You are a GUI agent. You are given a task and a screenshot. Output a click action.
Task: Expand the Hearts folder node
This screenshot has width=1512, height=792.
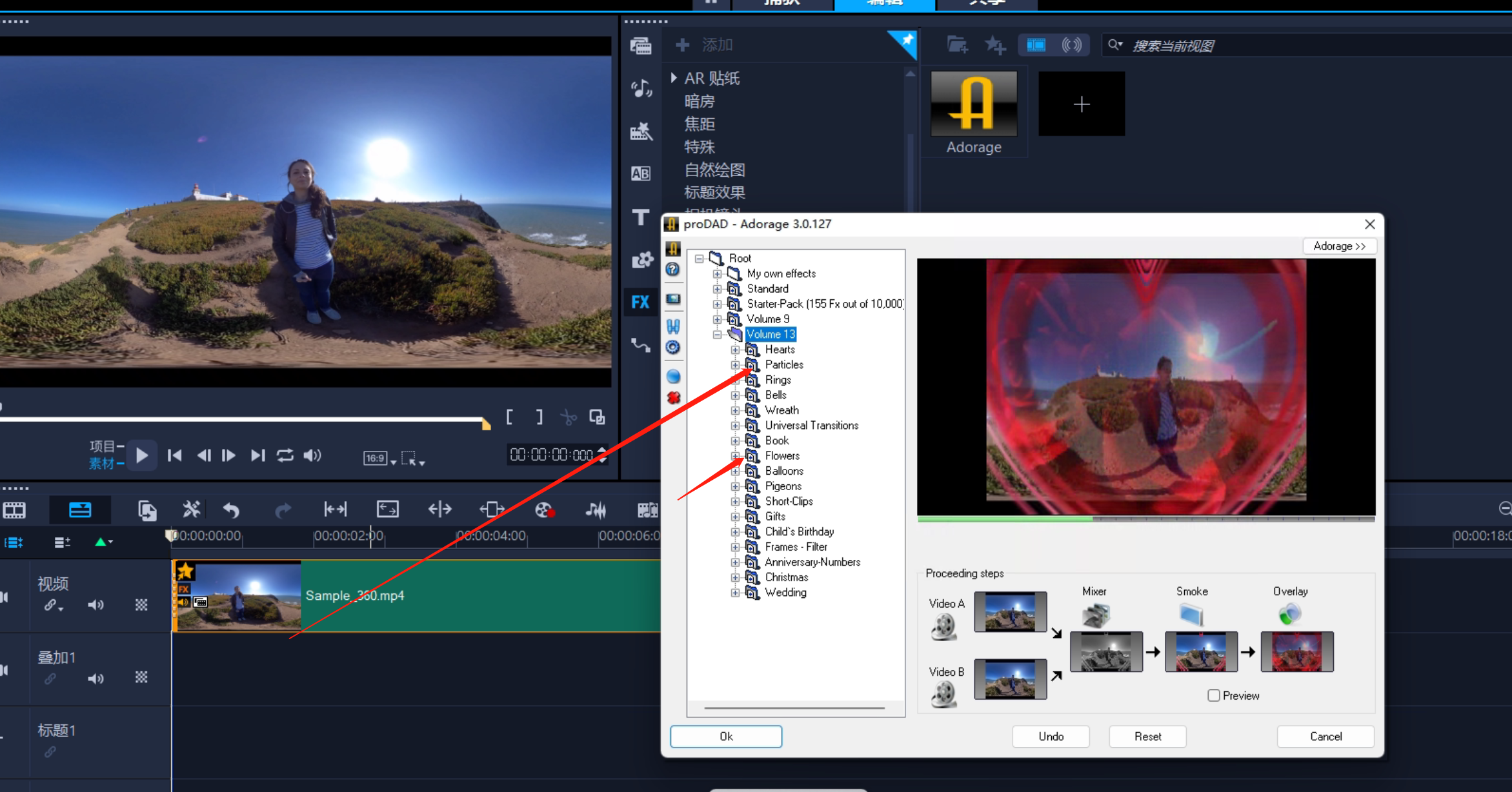pos(735,350)
